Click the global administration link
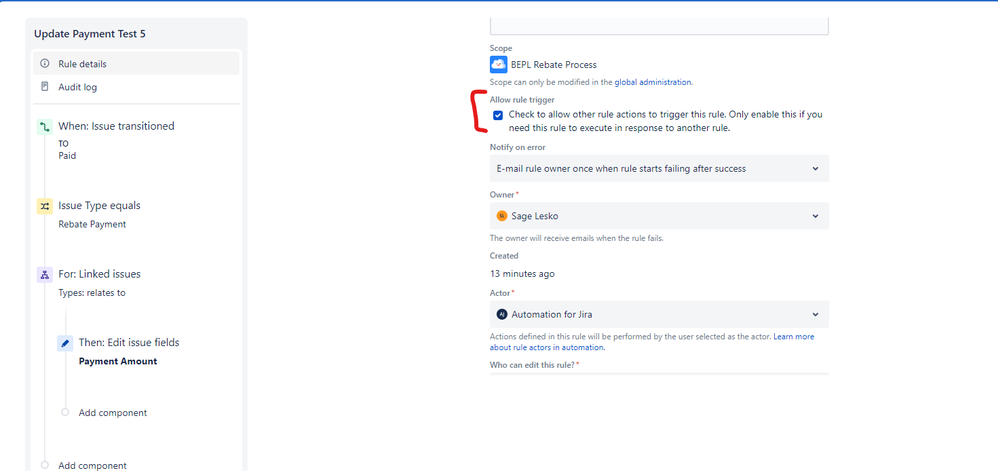 (x=652, y=82)
